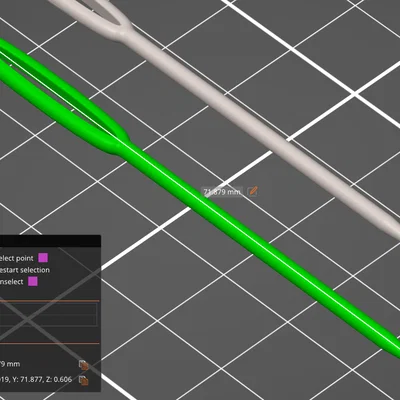Viewport: 400px width, 400px height.
Task: Click the magenta swatch next to 'select point'
Action: 43,258
